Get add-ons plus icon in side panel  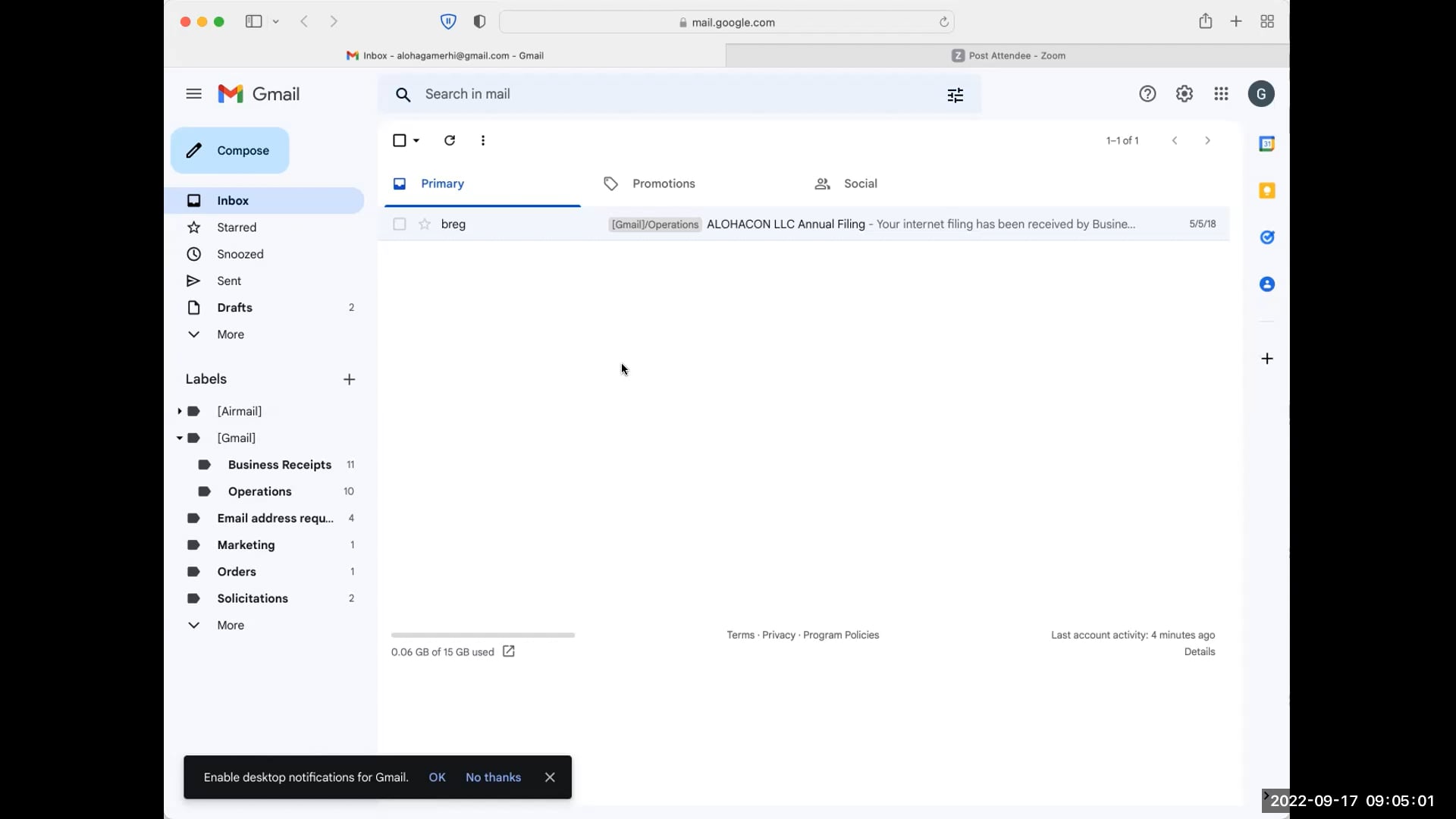click(1266, 359)
